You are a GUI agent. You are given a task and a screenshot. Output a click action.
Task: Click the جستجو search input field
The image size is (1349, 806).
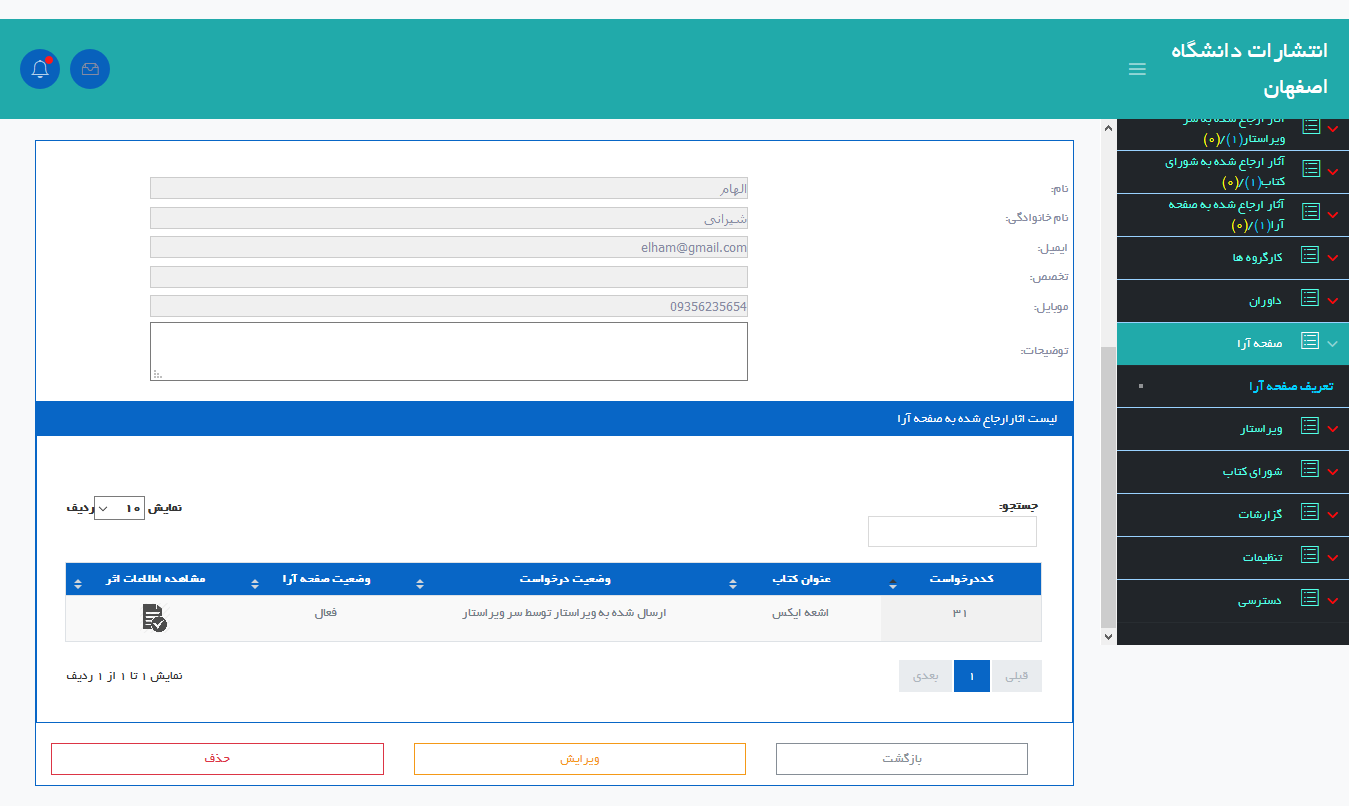tap(951, 532)
